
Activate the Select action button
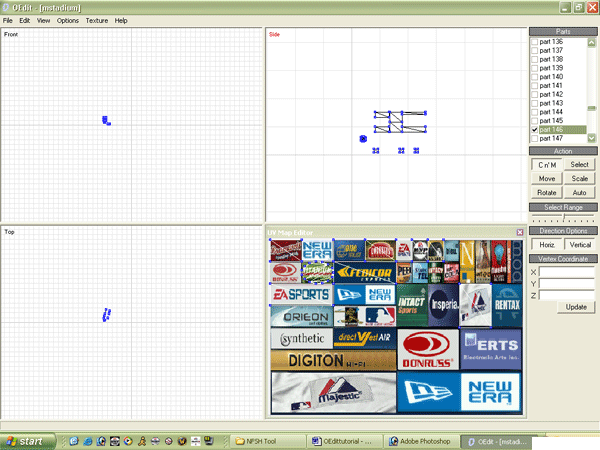(x=579, y=165)
